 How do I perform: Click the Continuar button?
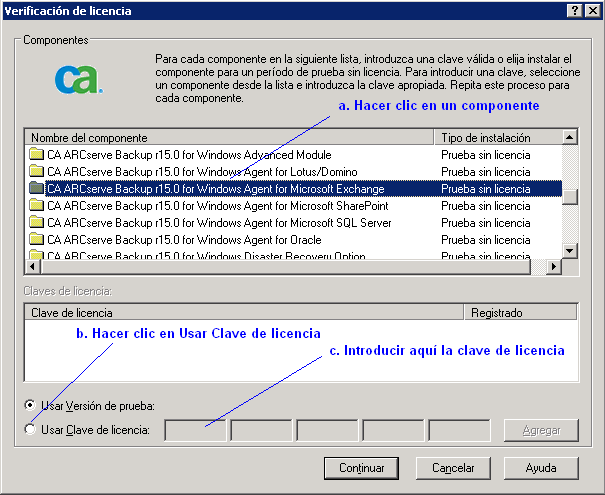click(x=362, y=468)
